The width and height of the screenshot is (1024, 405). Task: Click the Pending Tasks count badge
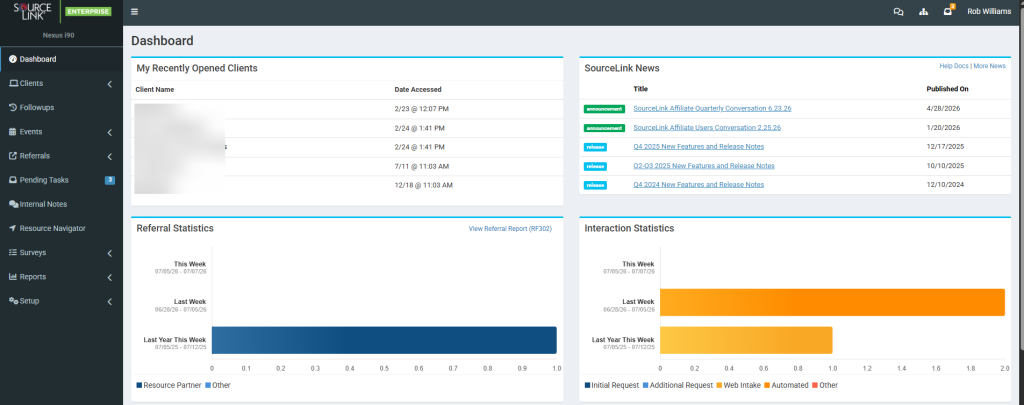click(110, 180)
